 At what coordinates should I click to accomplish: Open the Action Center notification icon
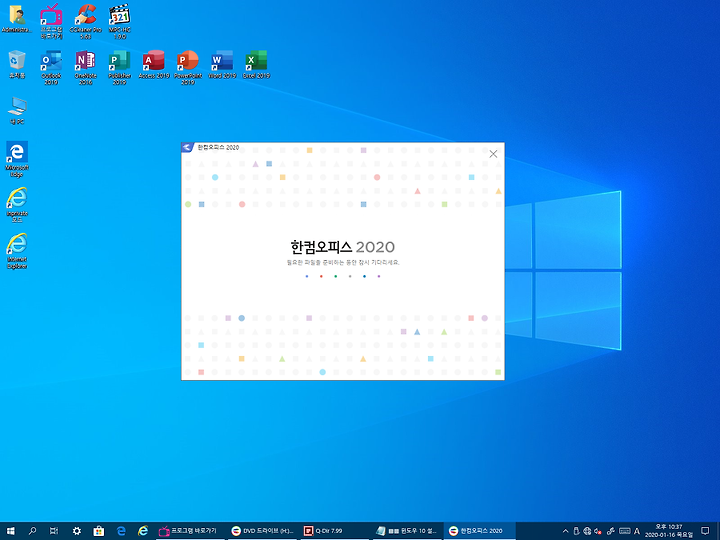pyautogui.click(x=705, y=531)
